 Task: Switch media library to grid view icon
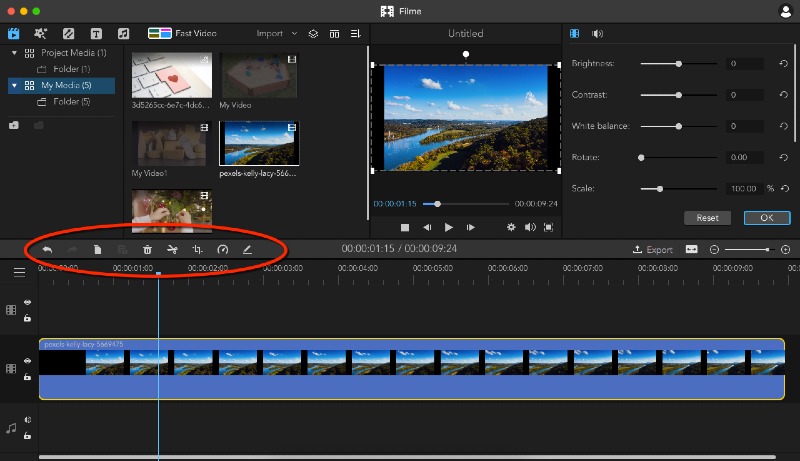(x=334, y=34)
